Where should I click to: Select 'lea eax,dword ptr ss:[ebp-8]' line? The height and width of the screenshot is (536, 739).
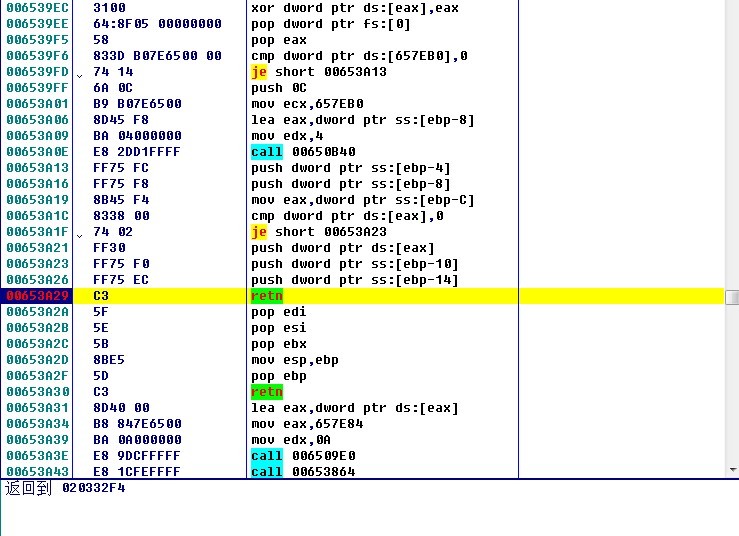(362, 120)
